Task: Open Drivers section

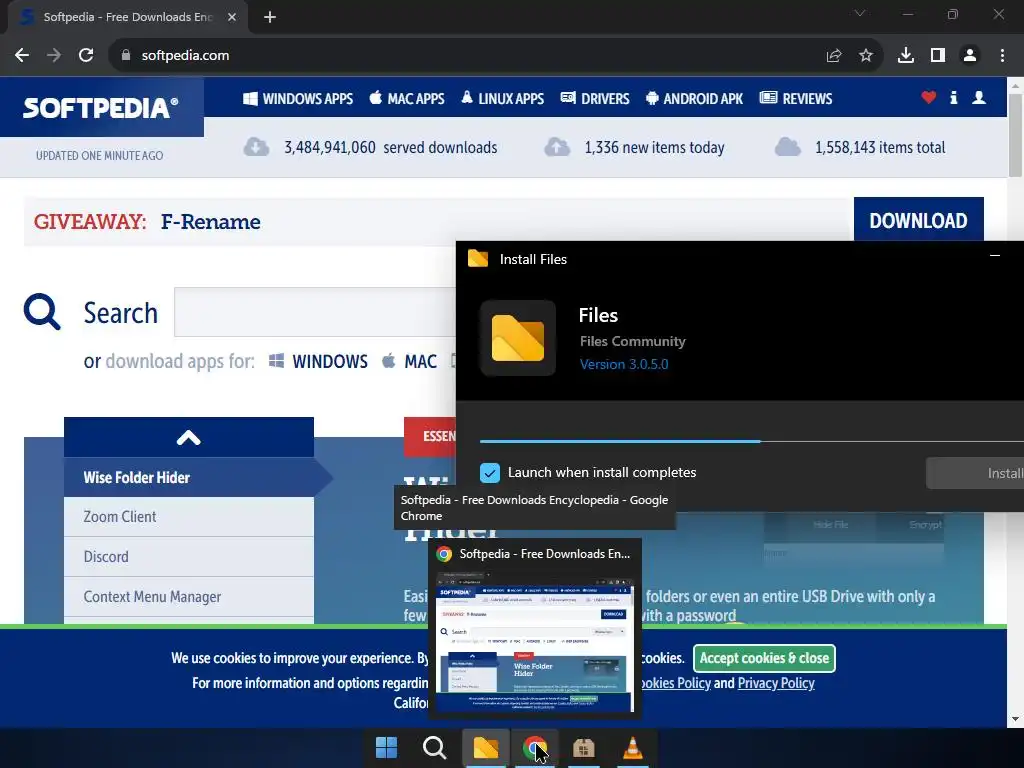Action: click(595, 99)
